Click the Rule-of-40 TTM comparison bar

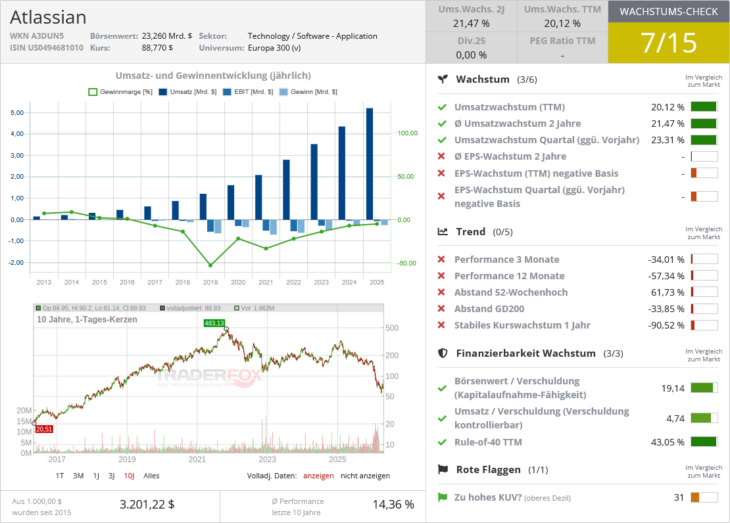click(704, 442)
